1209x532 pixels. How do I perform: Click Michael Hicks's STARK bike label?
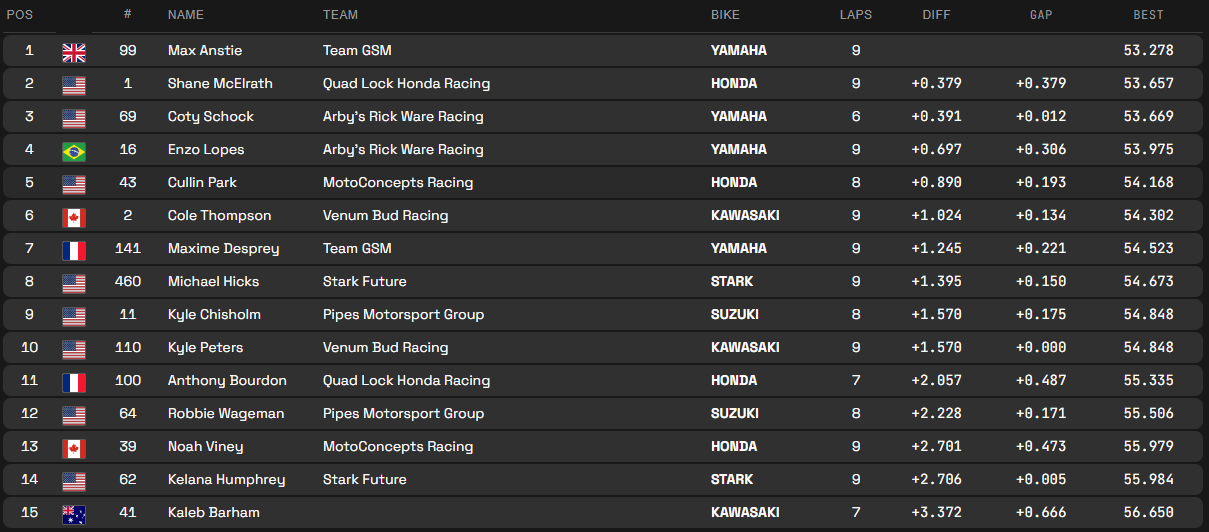click(x=732, y=281)
